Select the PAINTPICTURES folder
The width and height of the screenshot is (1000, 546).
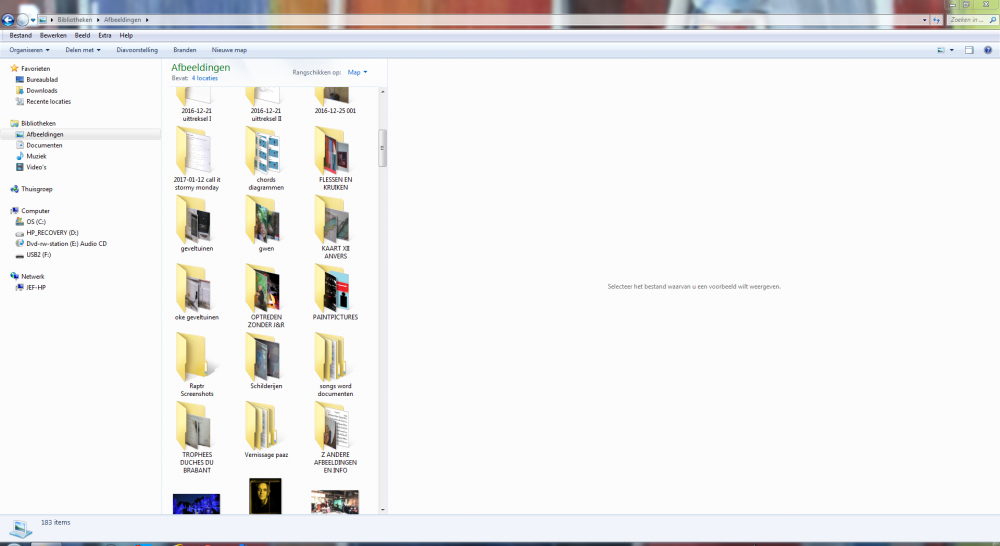(x=335, y=292)
